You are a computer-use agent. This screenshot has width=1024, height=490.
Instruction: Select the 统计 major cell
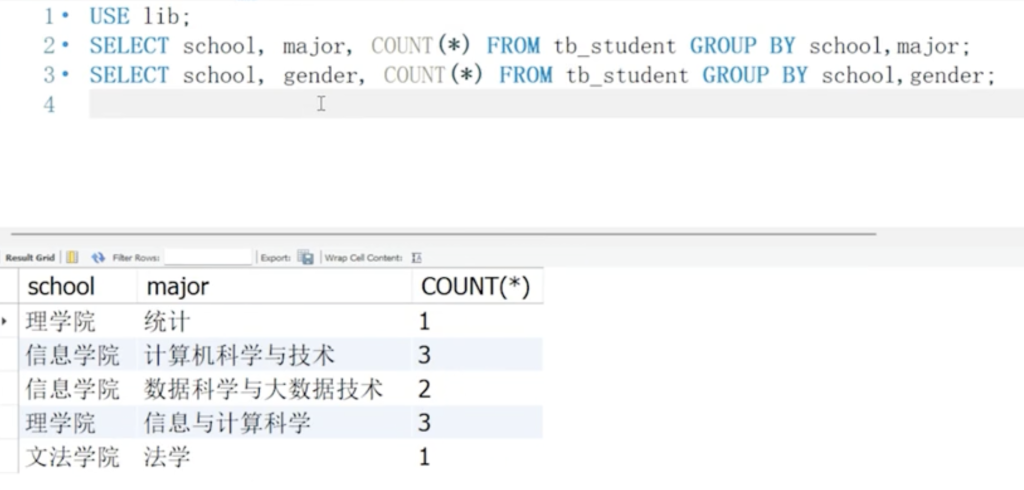167,321
